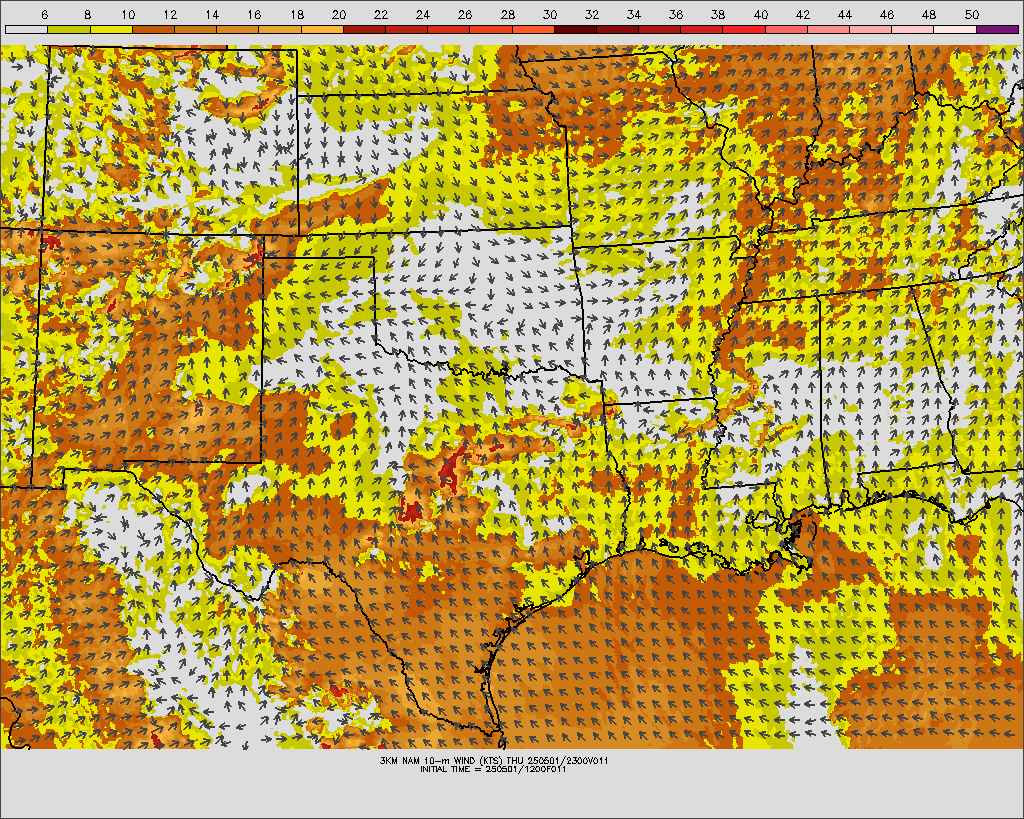Select the legend label '46'
This screenshot has height=819, width=1024.
(887, 14)
